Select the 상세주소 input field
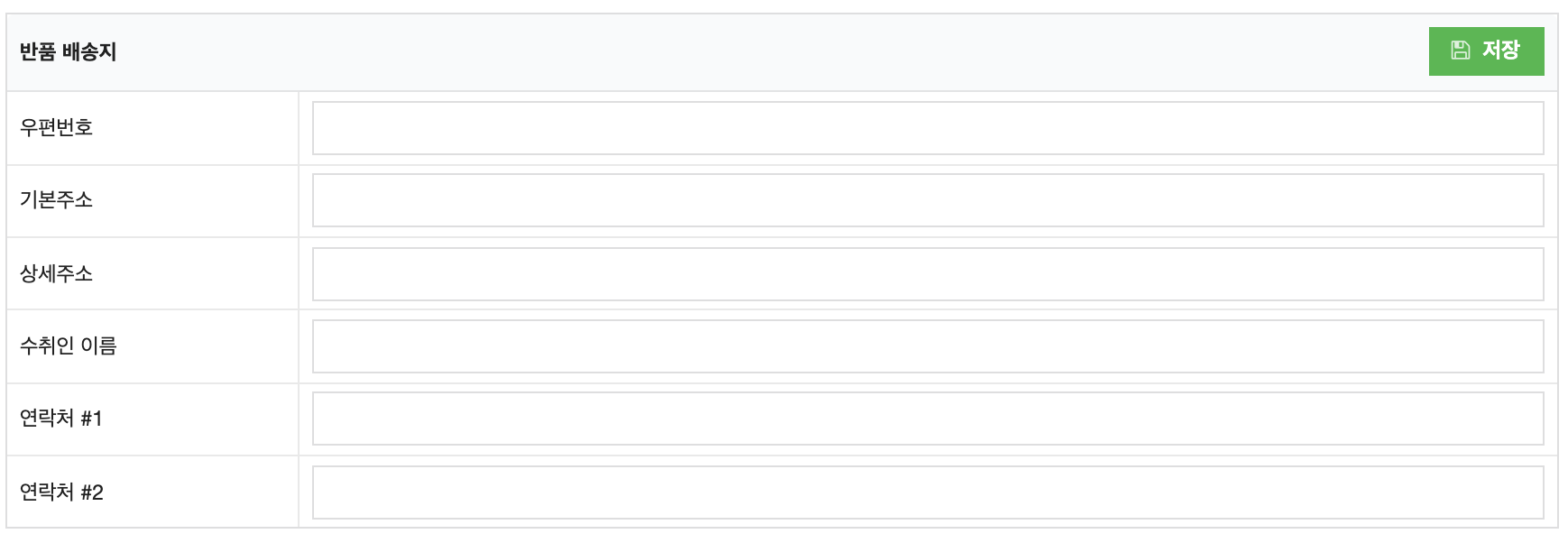The width and height of the screenshot is (1568, 543). point(927,274)
